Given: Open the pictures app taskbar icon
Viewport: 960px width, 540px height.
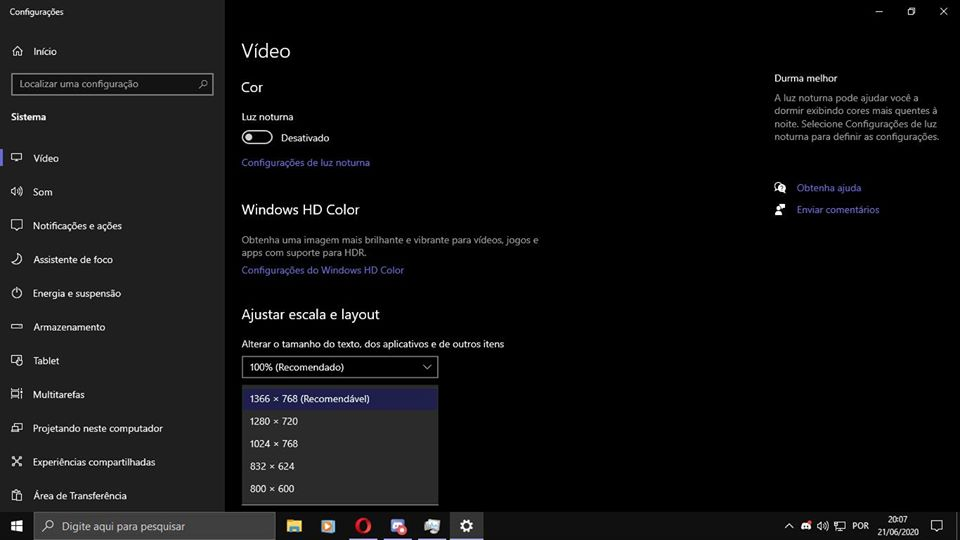Looking at the screenshot, I should (432, 526).
